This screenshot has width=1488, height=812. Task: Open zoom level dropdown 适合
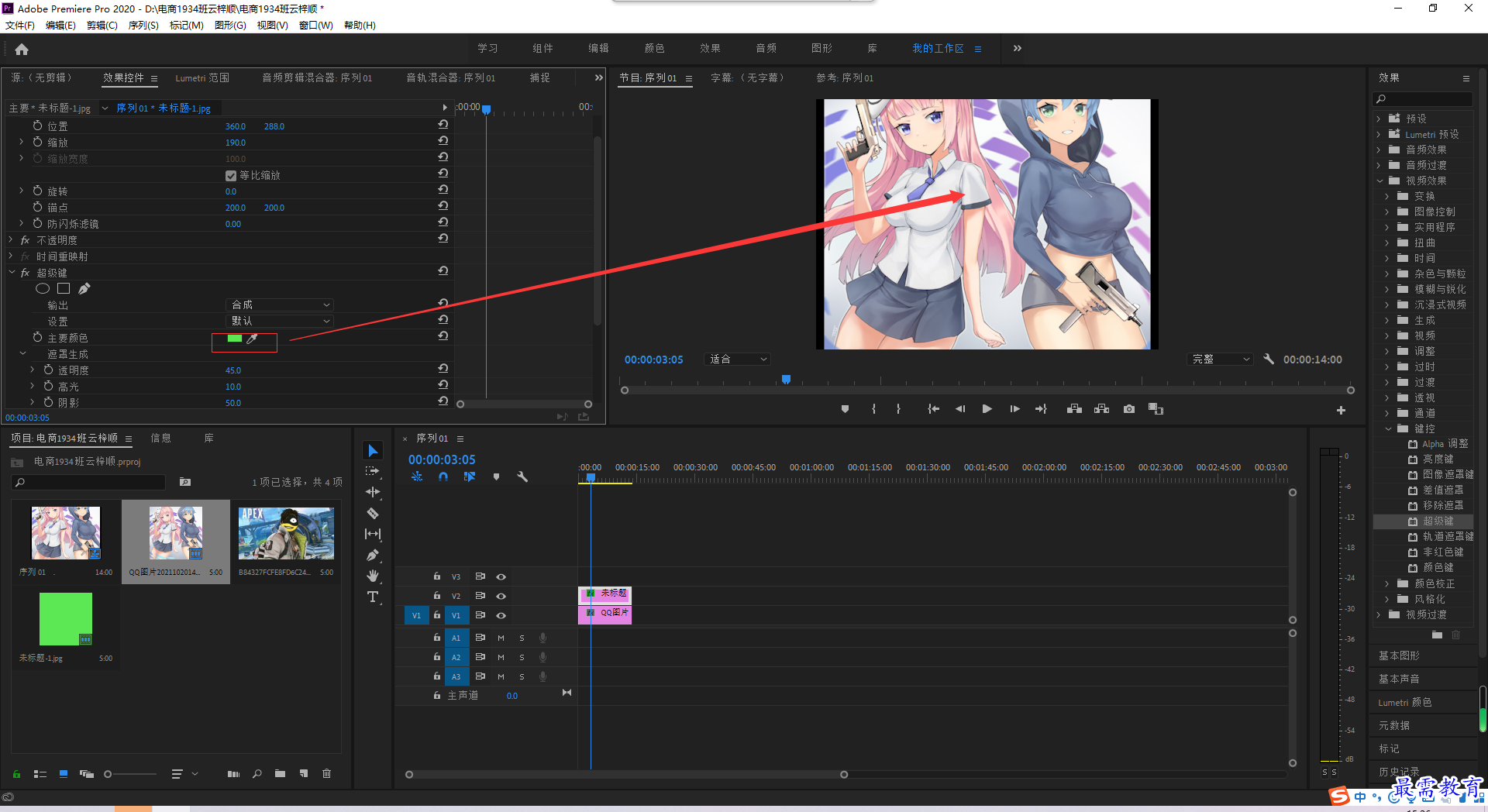pos(737,360)
